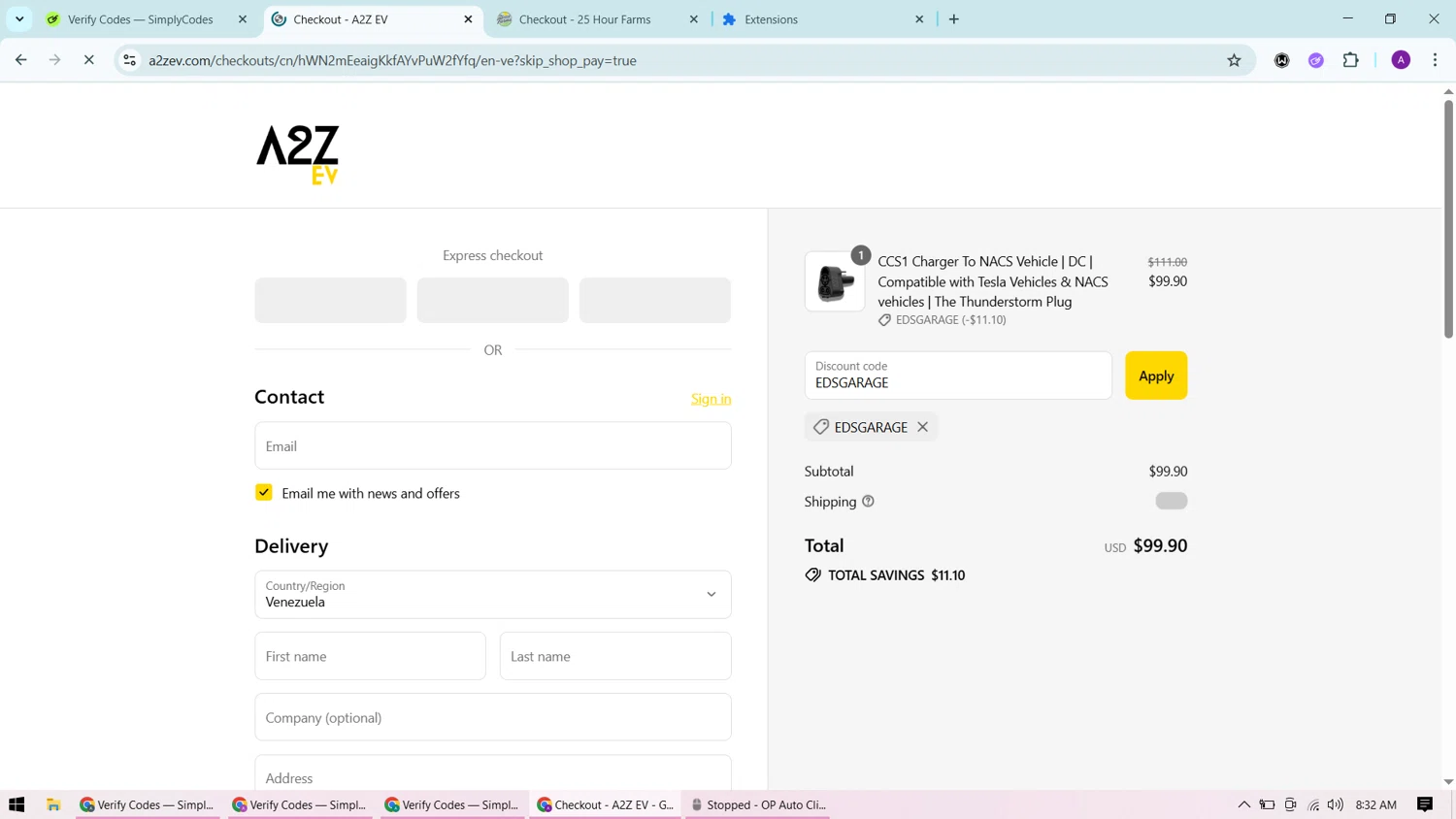Close the Checkout - 25 Hour Farms tab
Image resolution: width=1456 pixels, height=819 pixels.
(x=693, y=19)
